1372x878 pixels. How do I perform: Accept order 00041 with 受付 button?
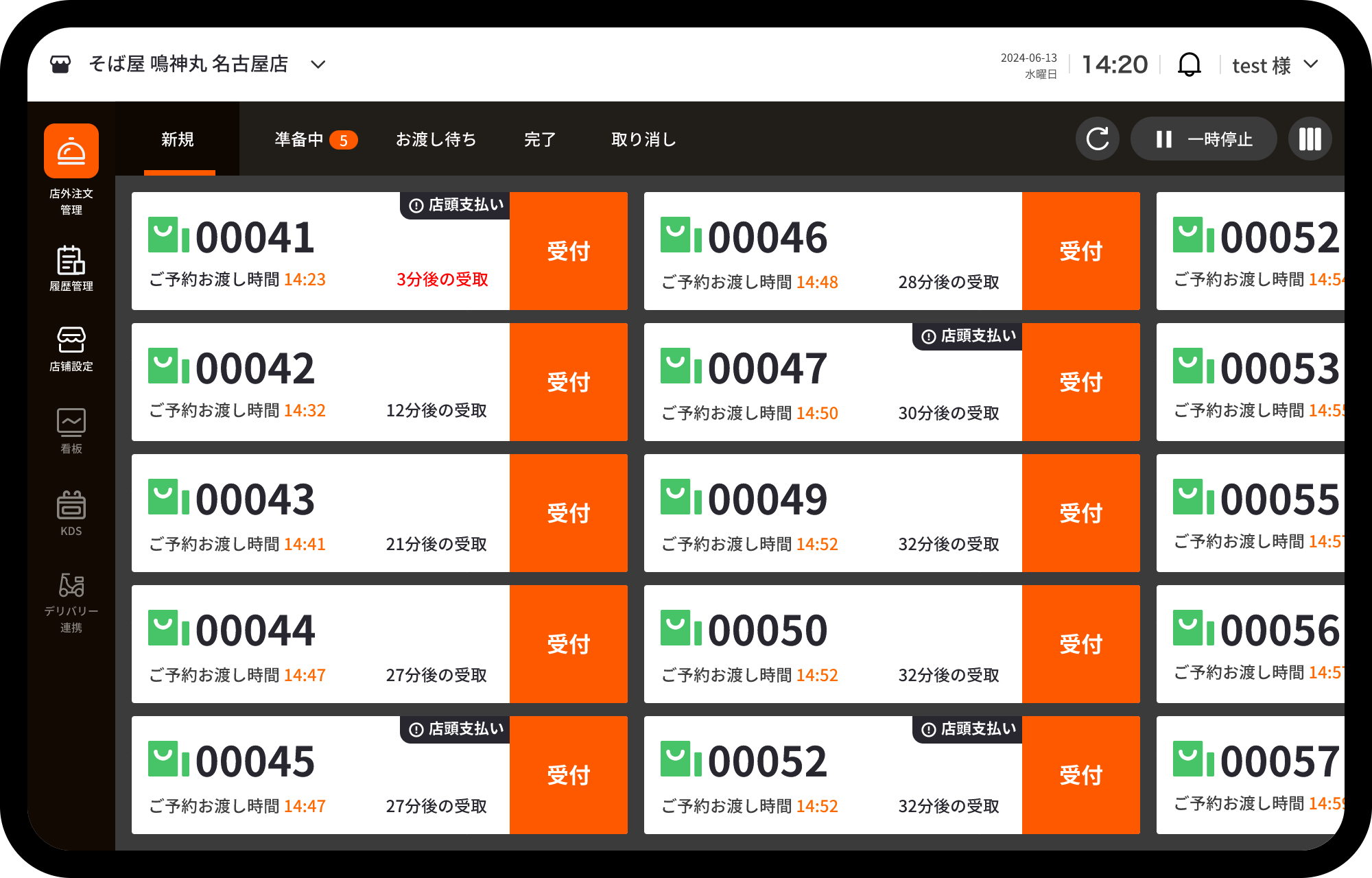pos(568,251)
